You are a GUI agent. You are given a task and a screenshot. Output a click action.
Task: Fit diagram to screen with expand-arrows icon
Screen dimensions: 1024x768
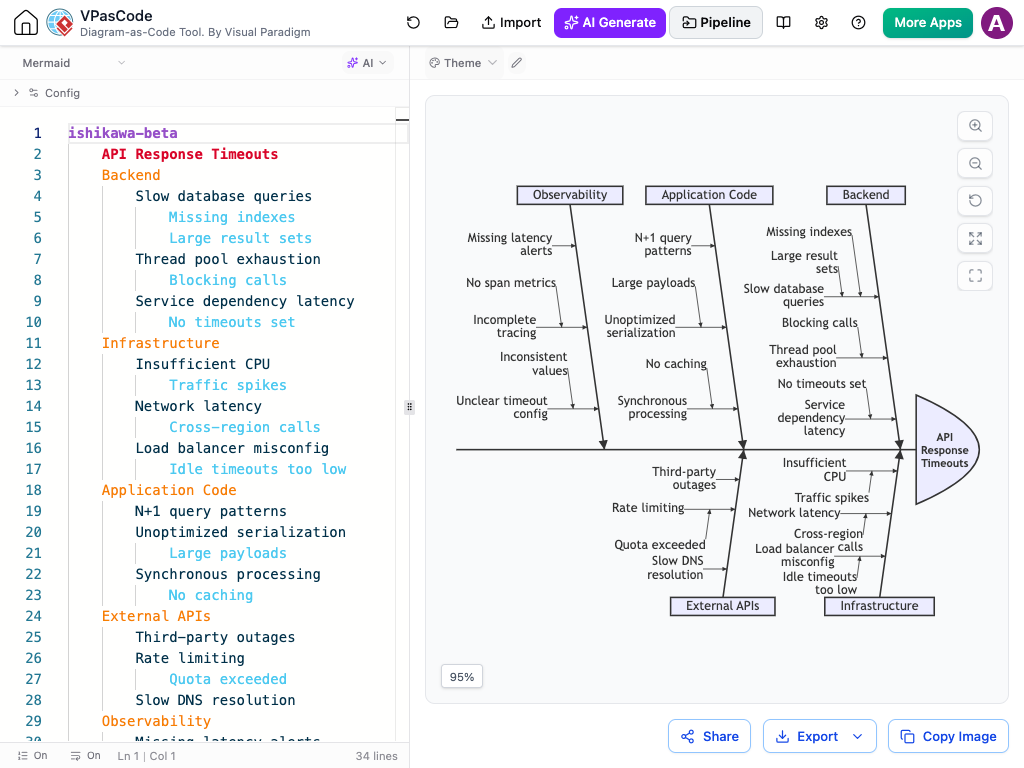[975, 238]
